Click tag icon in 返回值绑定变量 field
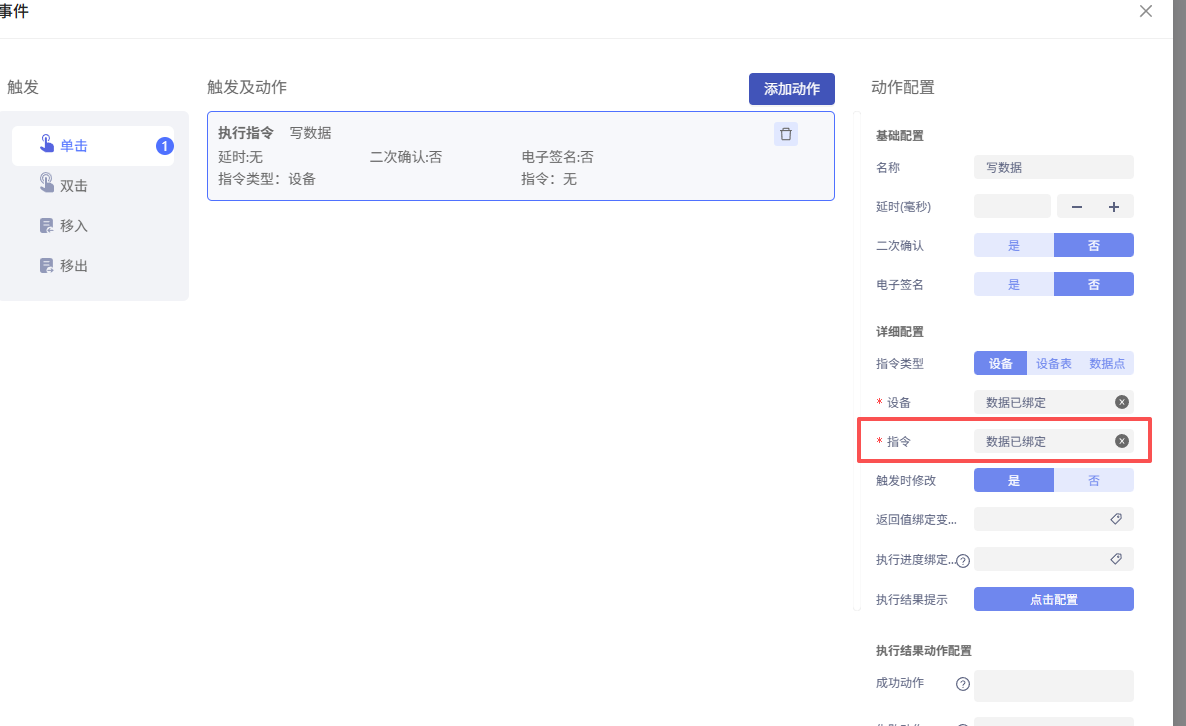Viewport: 1186px width, 726px height. [1116, 519]
